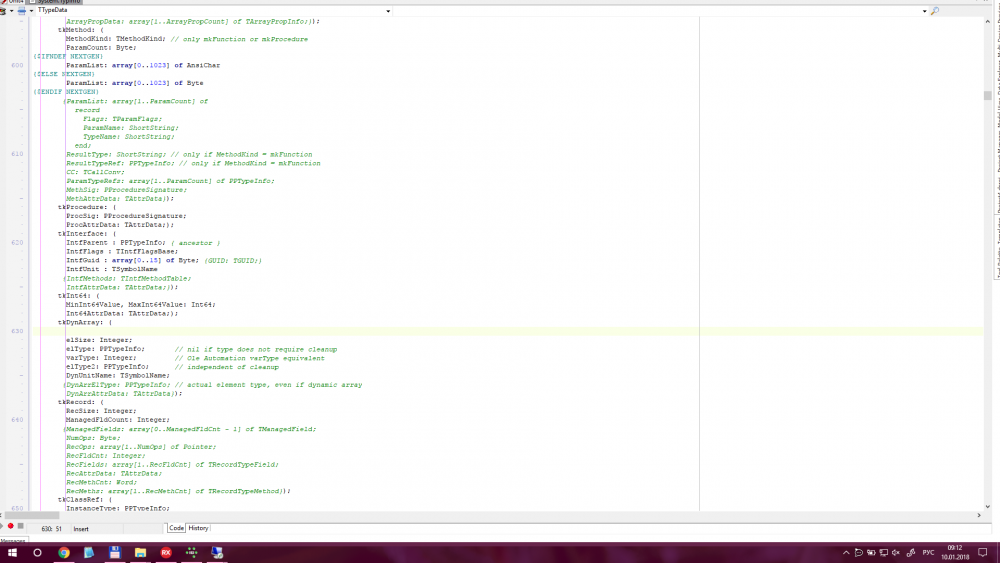Click line number 600 in the gutter
Viewport: 1000px width, 563px height.
(x=17, y=65)
